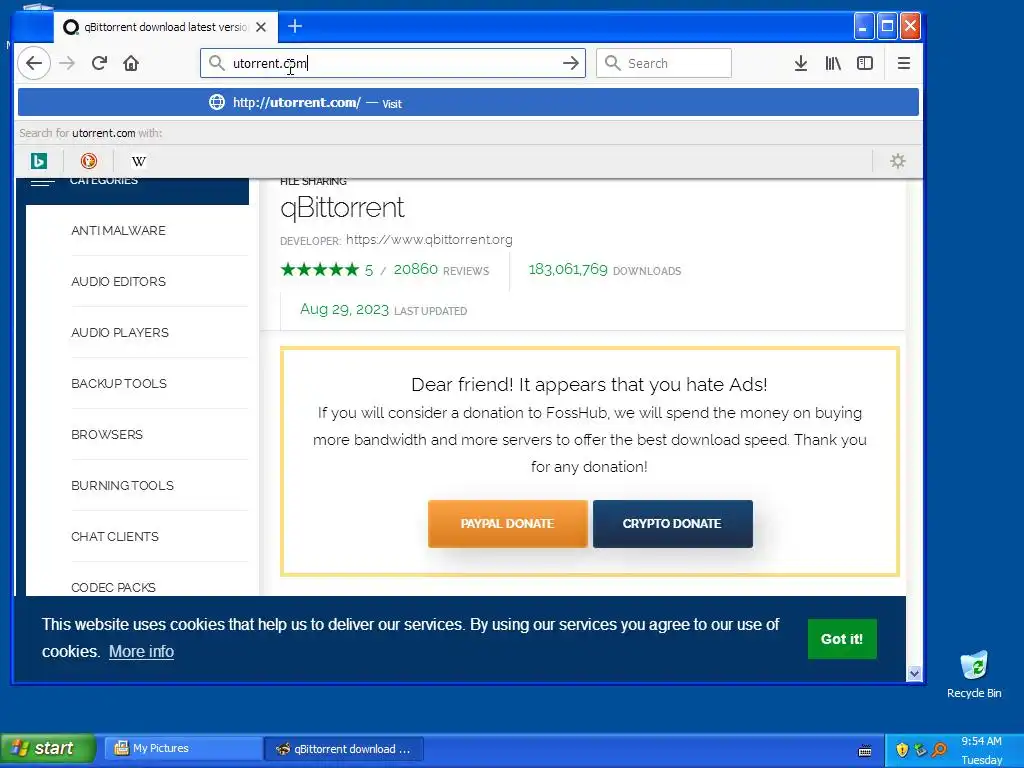This screenshot has width=1024, height=768.
Task: Select qBittorrent download taskbar button
Action: pos(344,748)
